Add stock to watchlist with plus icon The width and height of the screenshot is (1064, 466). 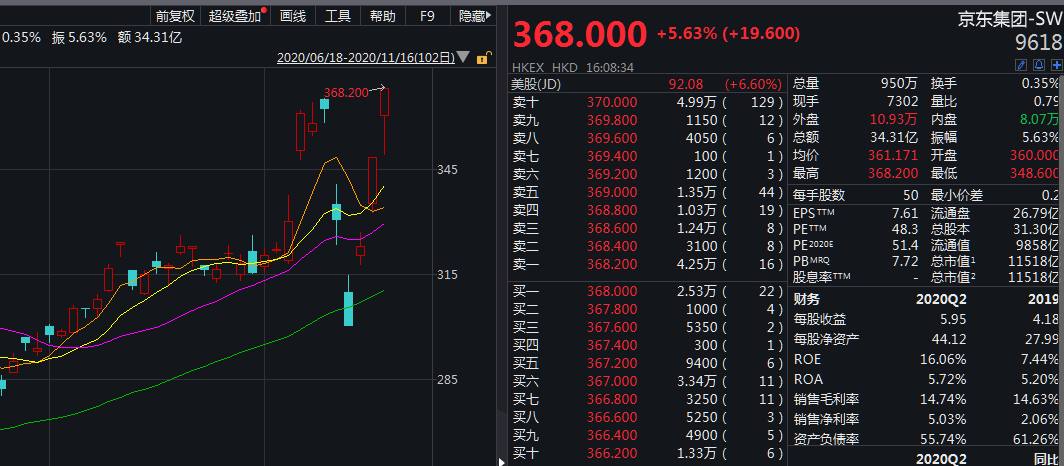tap(1057, 65)
